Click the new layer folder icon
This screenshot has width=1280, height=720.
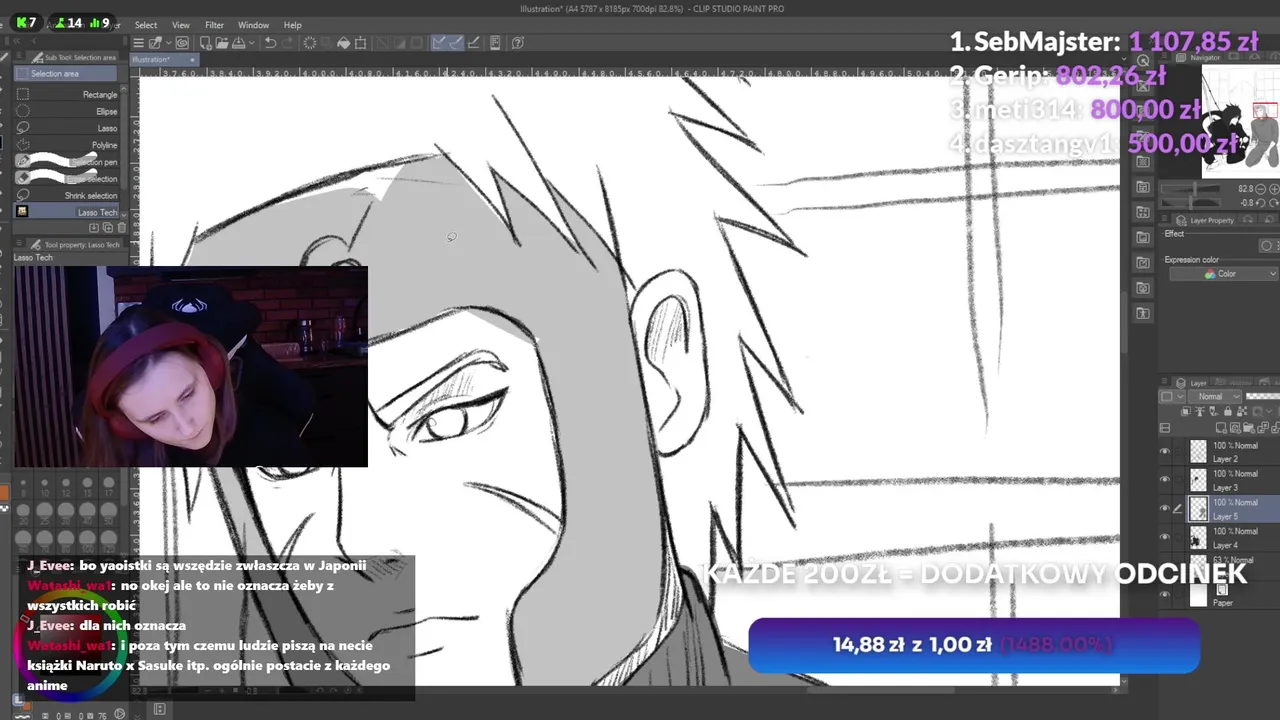pos(1249,428)
